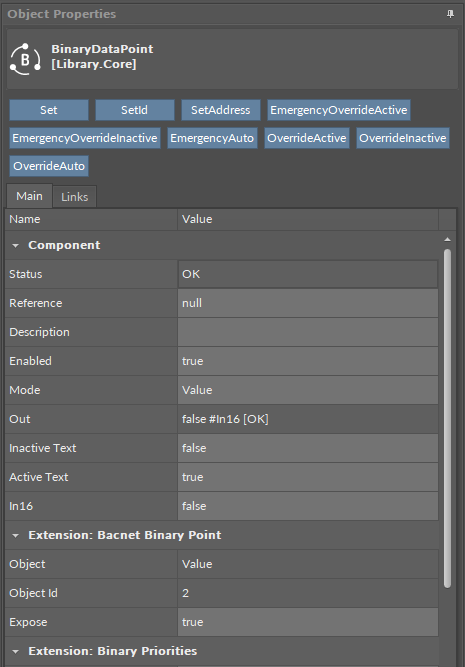Image resolution: width=465 pixels, height=667 pixels.
Task: Collapse Extension: Binary Priorities section
Action: point(16,651)
